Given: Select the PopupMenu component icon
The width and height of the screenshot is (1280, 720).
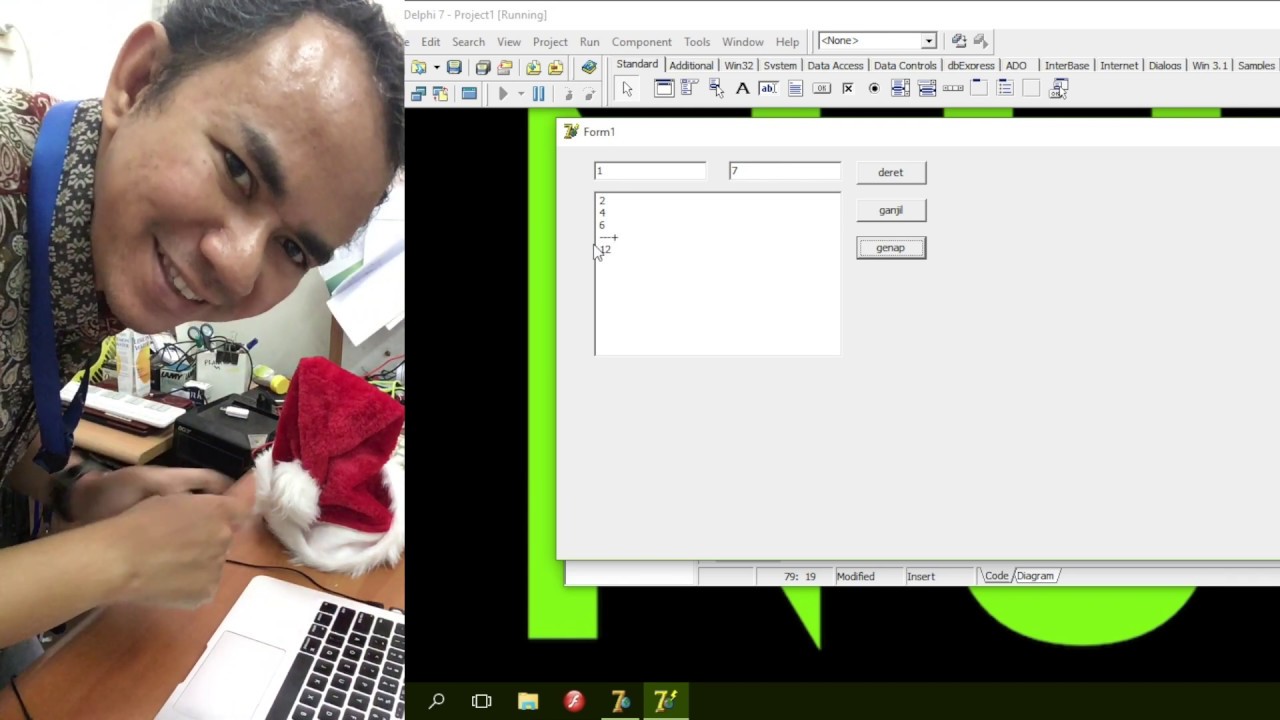Looking at the screenshot, I should click(x=716, y=88).
